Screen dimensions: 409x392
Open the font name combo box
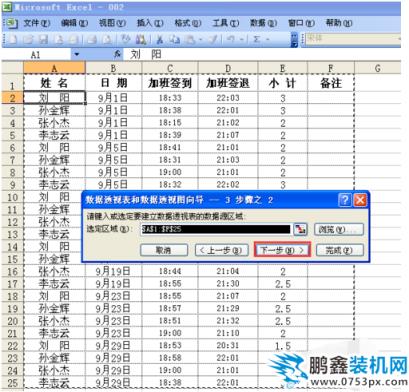pos(353,39)
